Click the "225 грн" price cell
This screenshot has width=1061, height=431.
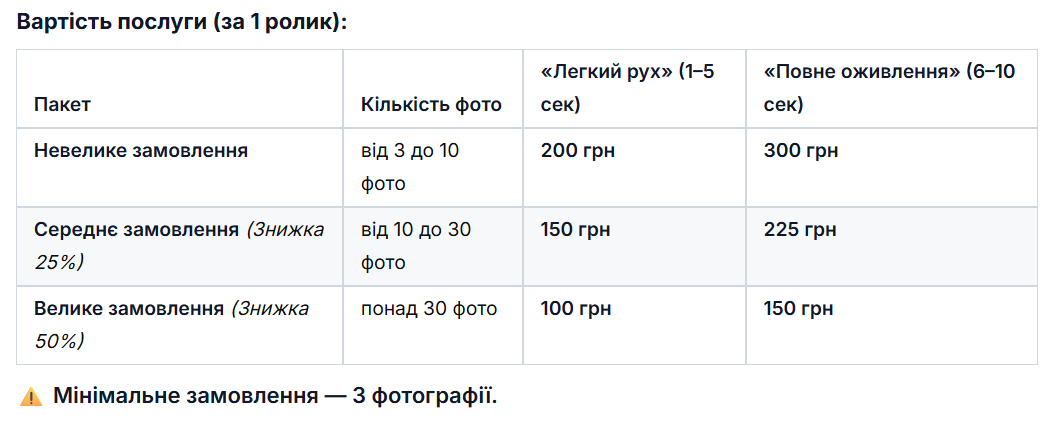tap(799, 230)
